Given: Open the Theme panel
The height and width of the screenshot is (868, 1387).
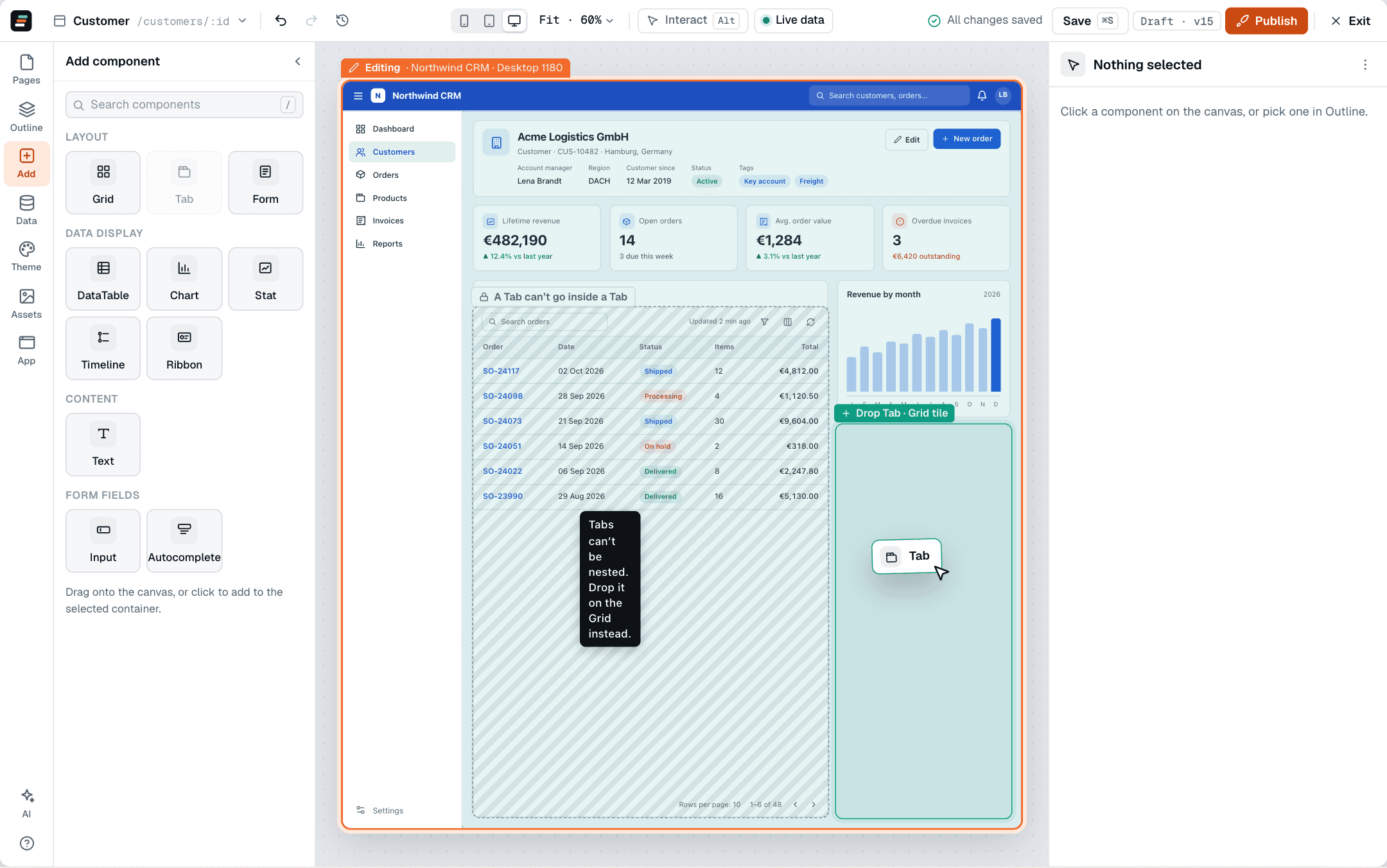Looking at the screenshot, I should coord(26,256).
